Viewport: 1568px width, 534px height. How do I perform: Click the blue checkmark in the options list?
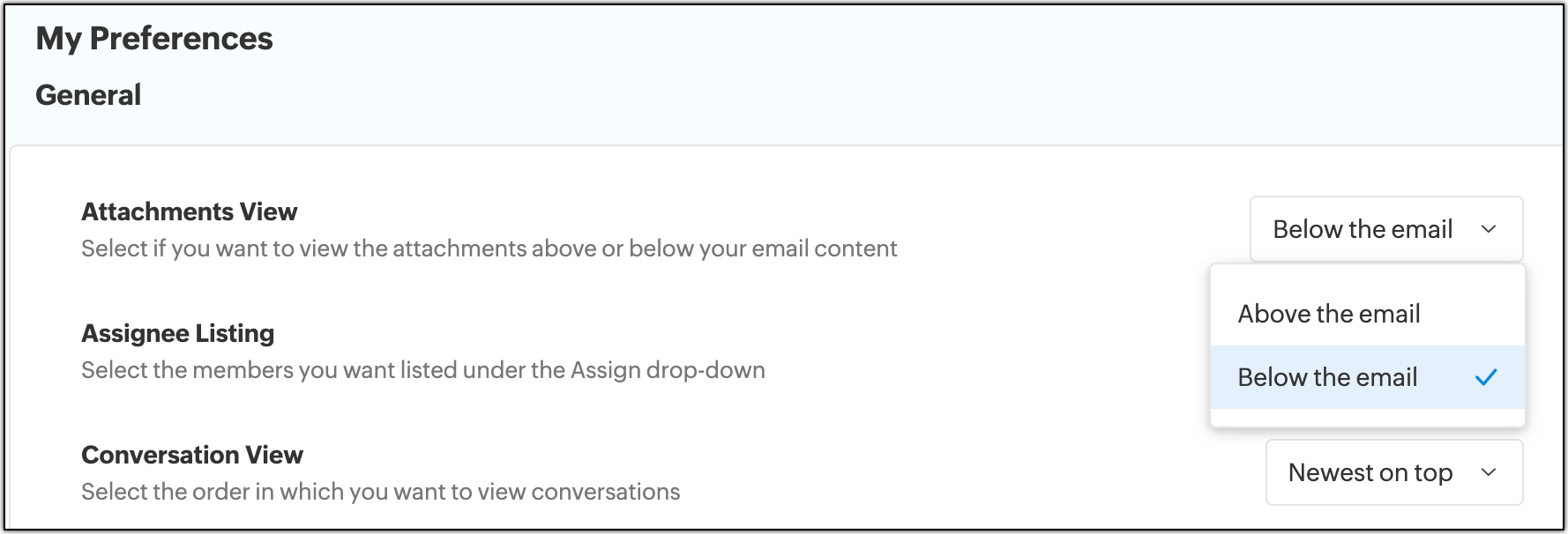point(1486,377)
